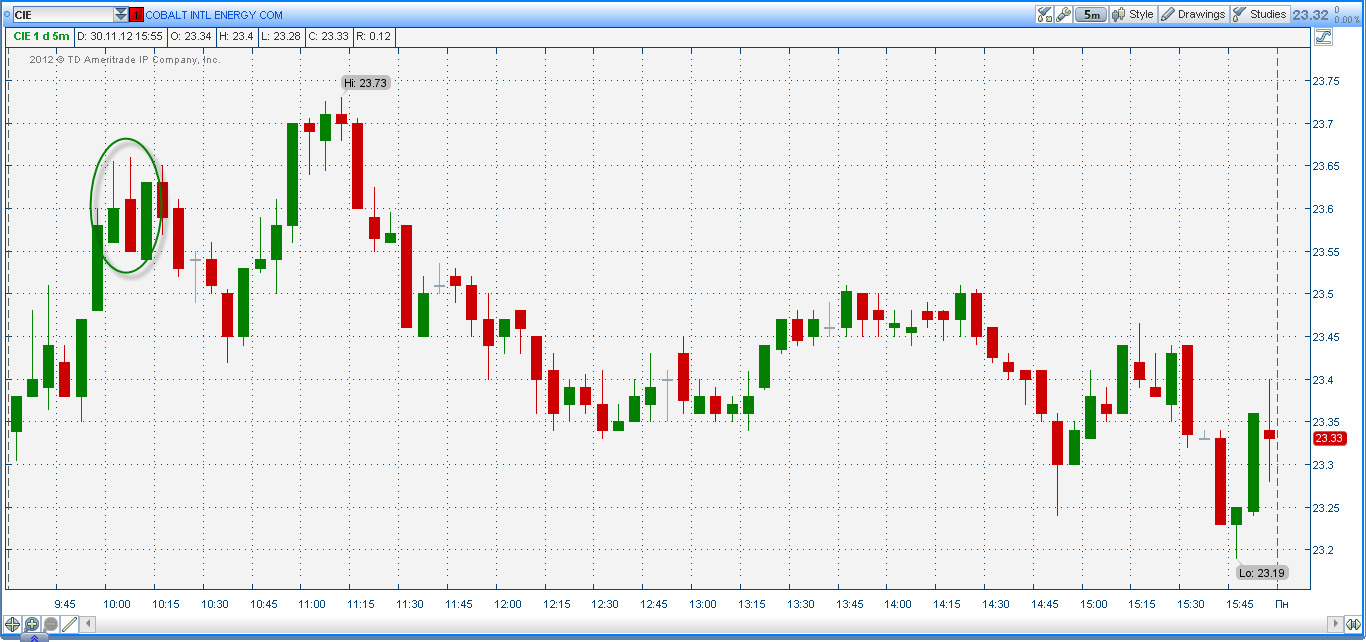Click the 11:00 time axis label
The image size is (1366, 642).
(312, 604)
